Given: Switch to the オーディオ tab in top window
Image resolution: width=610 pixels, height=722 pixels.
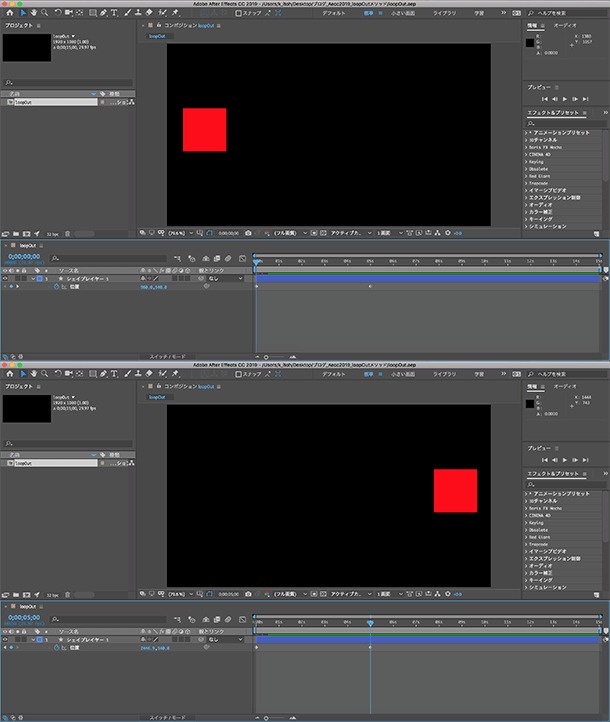Looking at the screenshot, I should [565, 25].
